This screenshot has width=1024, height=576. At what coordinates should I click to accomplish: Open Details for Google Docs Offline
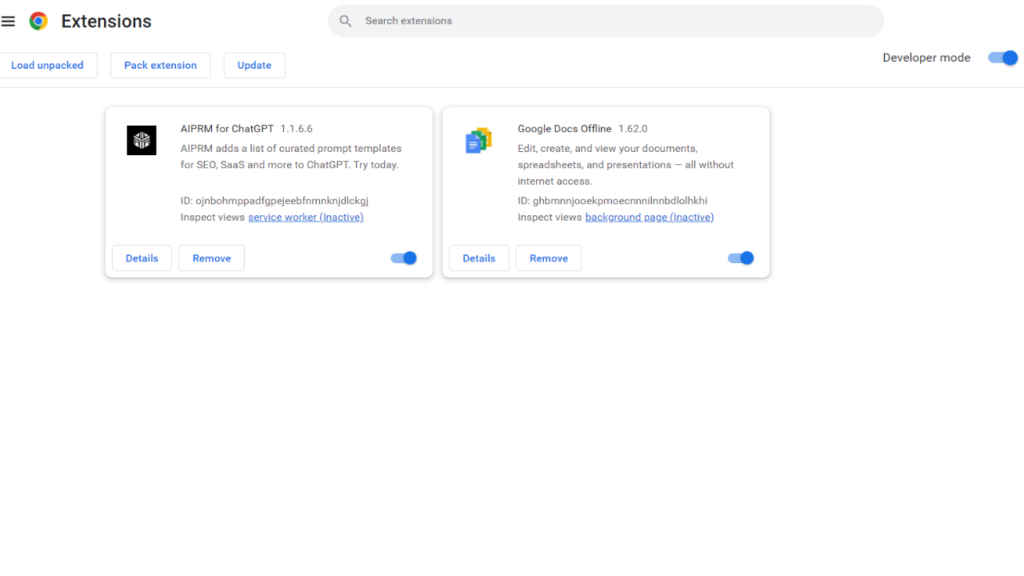(479, 258)
